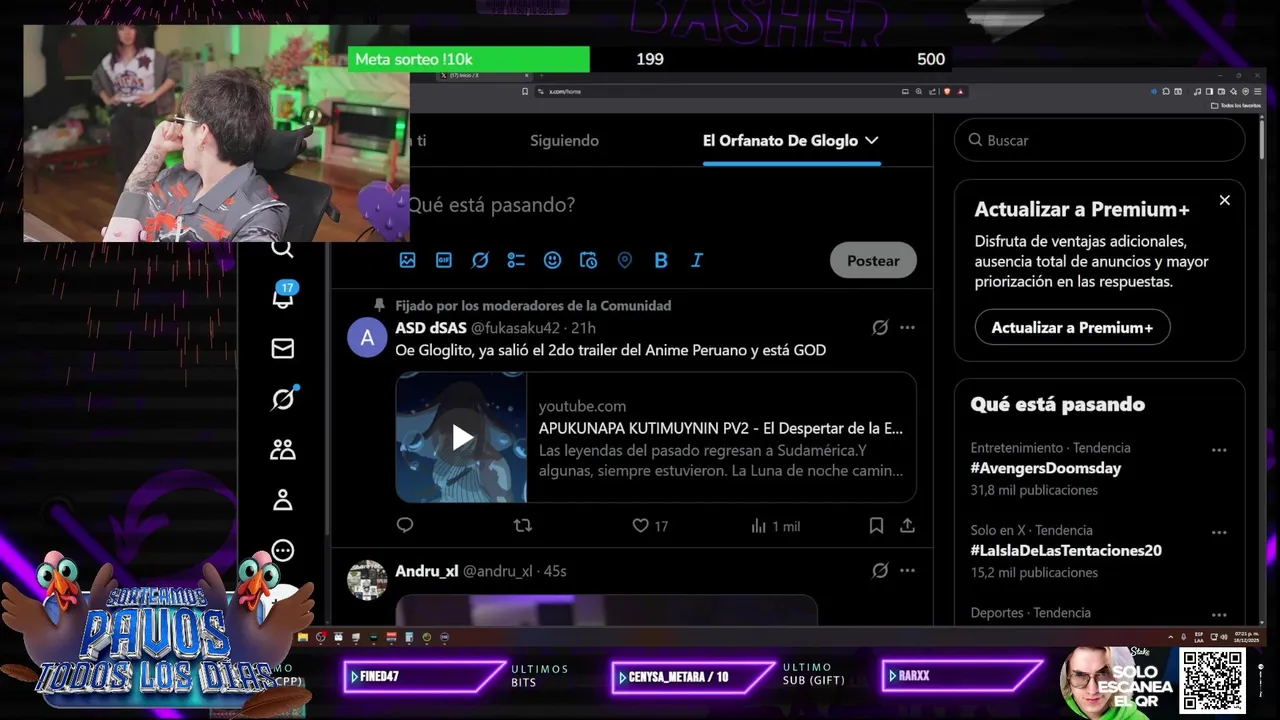1280x720 pixels.
Task: Open the Messages envelope in the sidebar
Action: click(x=283, y=348)
